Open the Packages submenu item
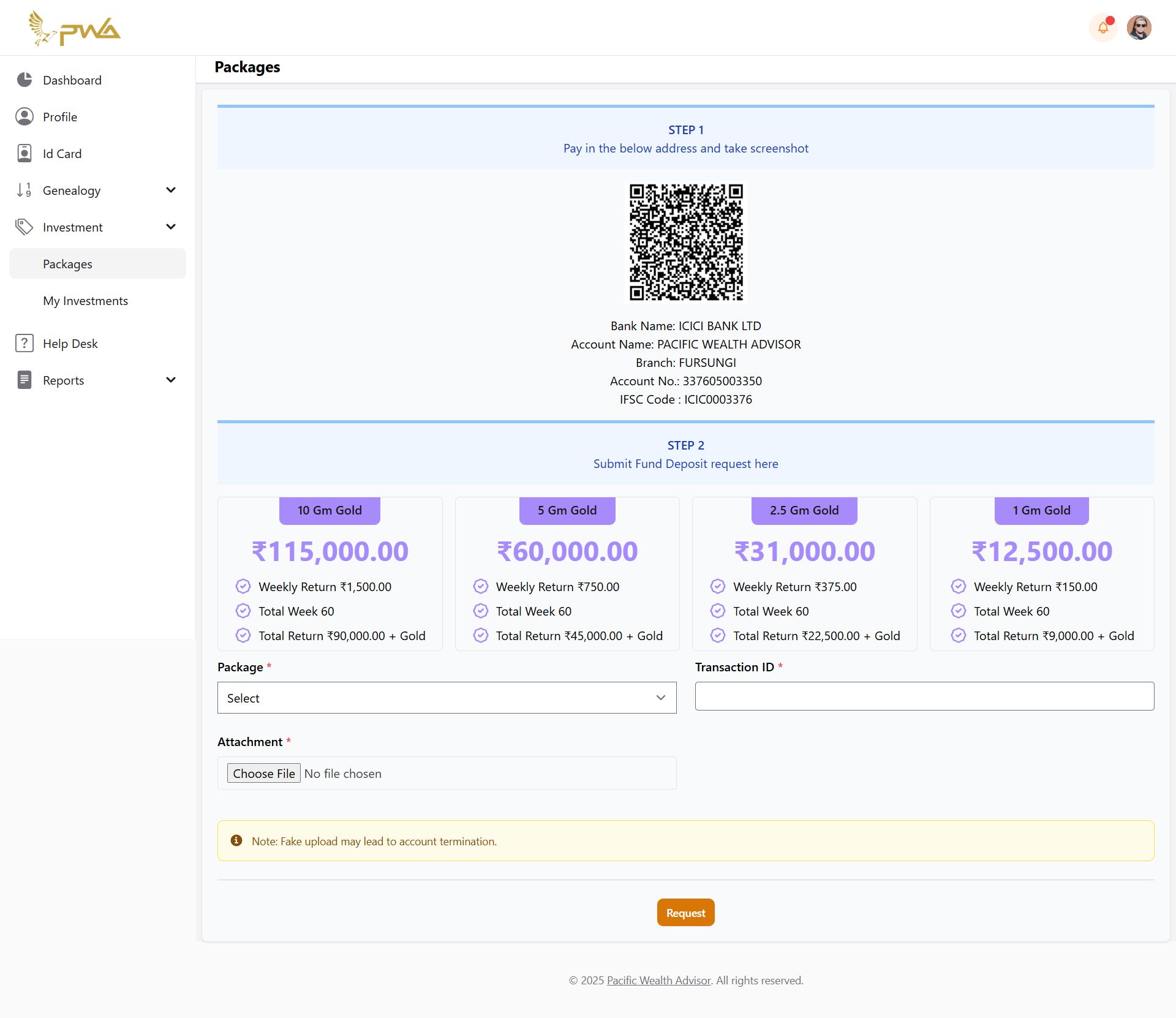This screenshot has height=1018, width=1176. coord(67,264)
